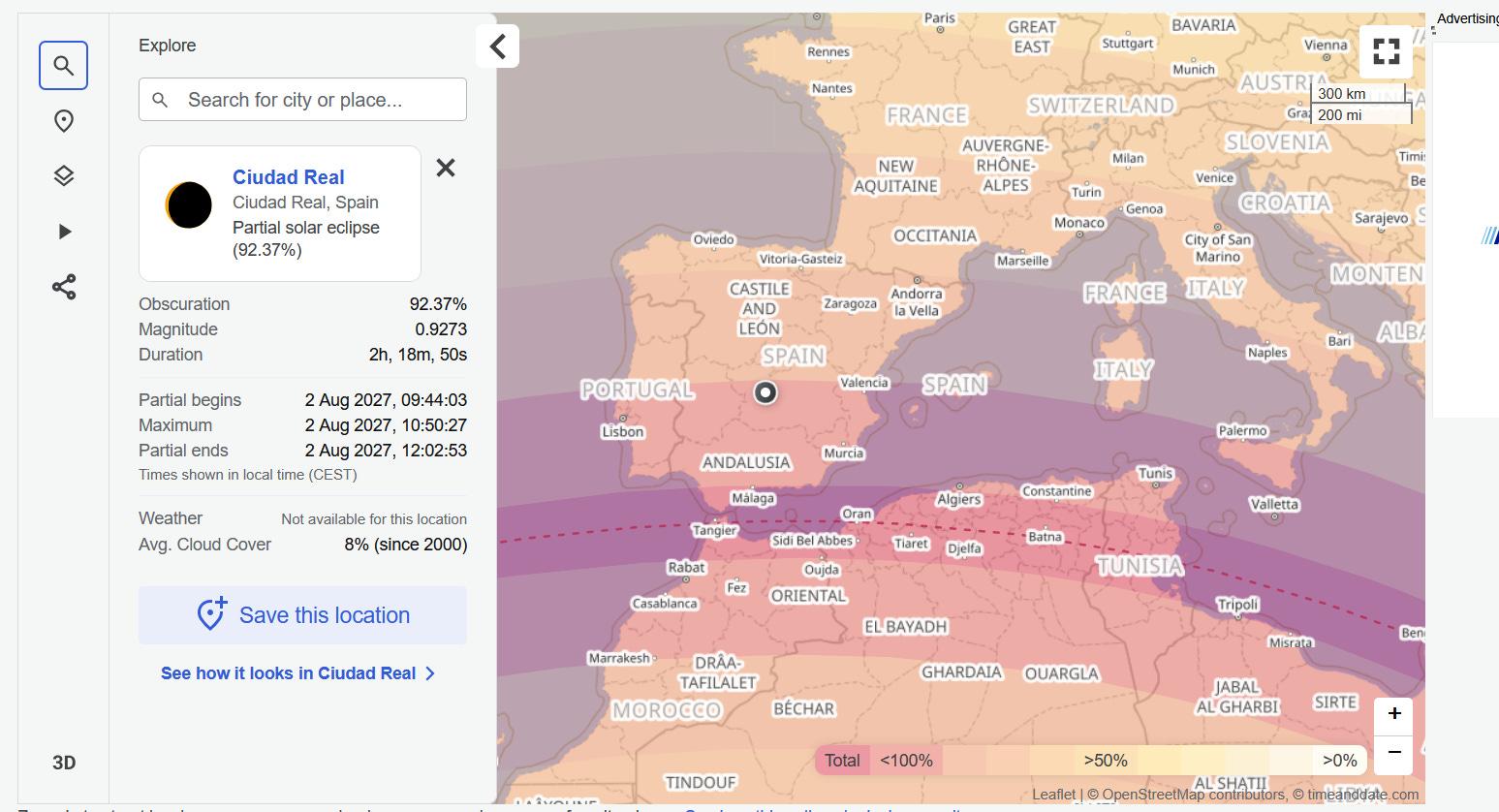1499x812 pixels.
Task: Click the Tangier label on the map
Action: click(x=715, y=531)
